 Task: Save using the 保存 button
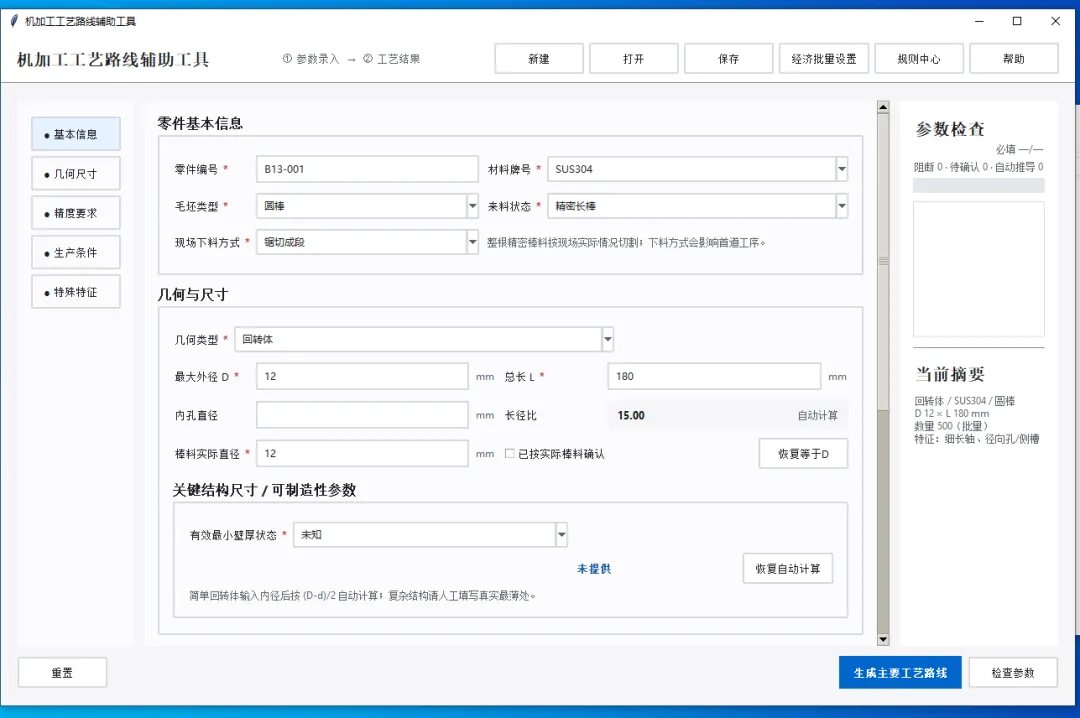pos(728,59)
